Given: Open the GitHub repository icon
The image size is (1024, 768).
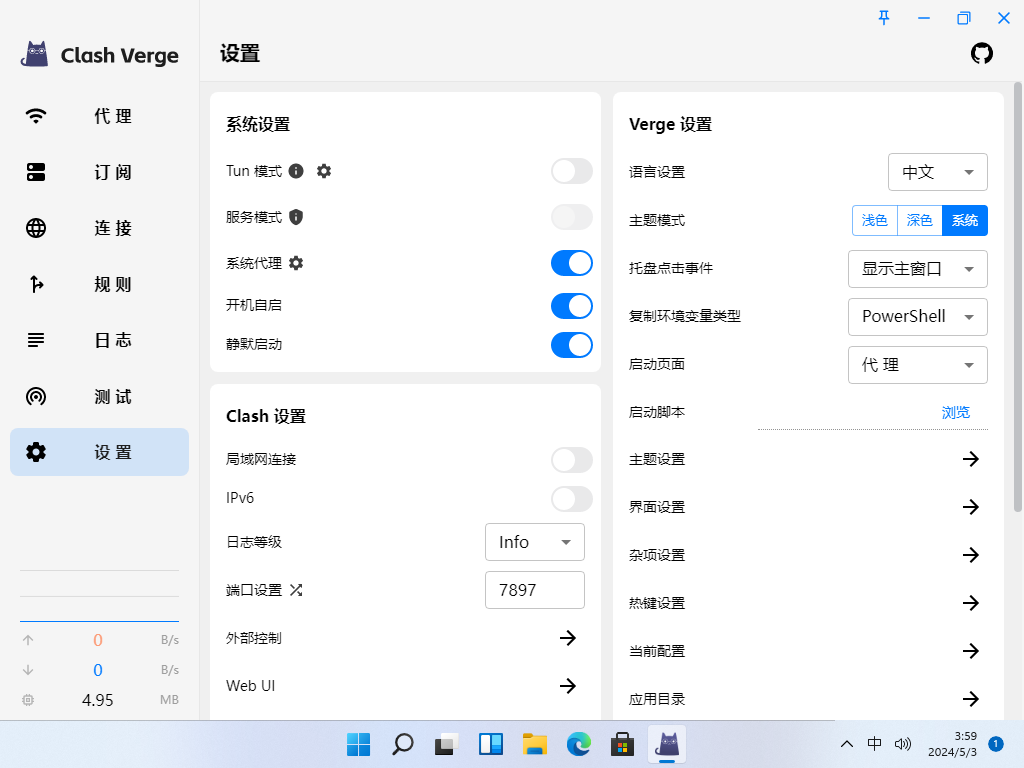Looking at the screenshot, I should coord(982,54).
